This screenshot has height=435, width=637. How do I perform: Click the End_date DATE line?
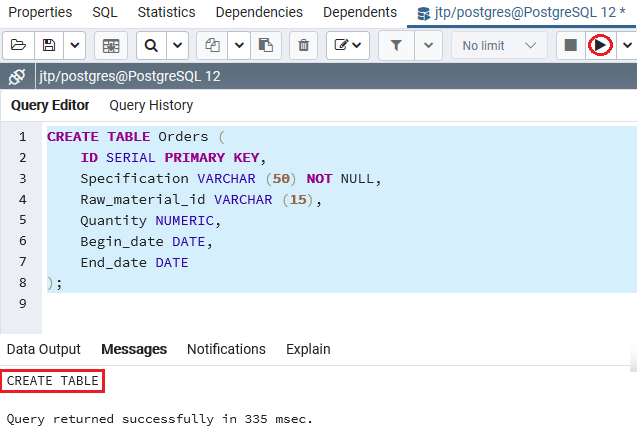click(134, 263)
